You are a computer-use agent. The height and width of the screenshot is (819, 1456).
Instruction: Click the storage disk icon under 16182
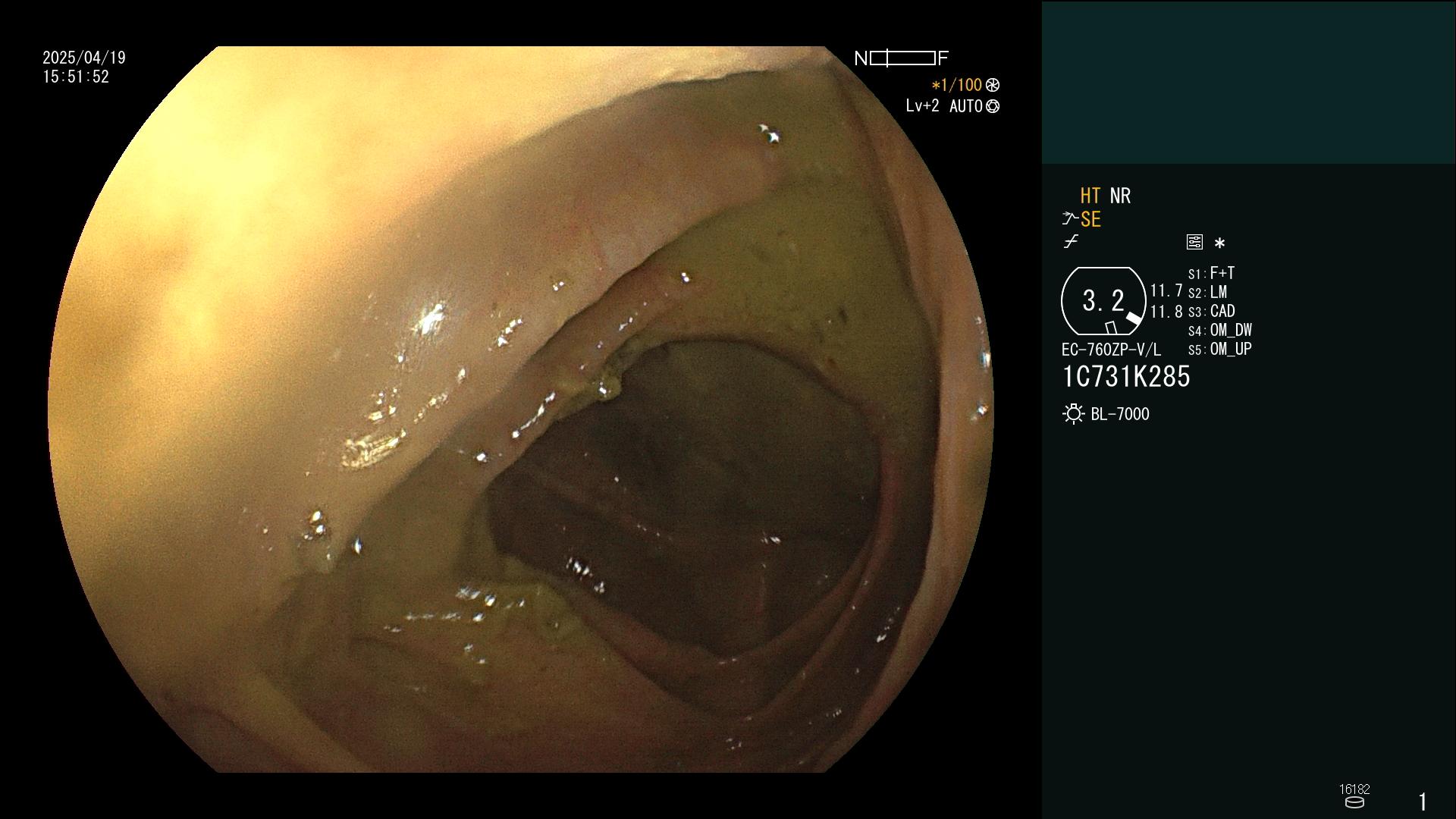(1354, 802)
